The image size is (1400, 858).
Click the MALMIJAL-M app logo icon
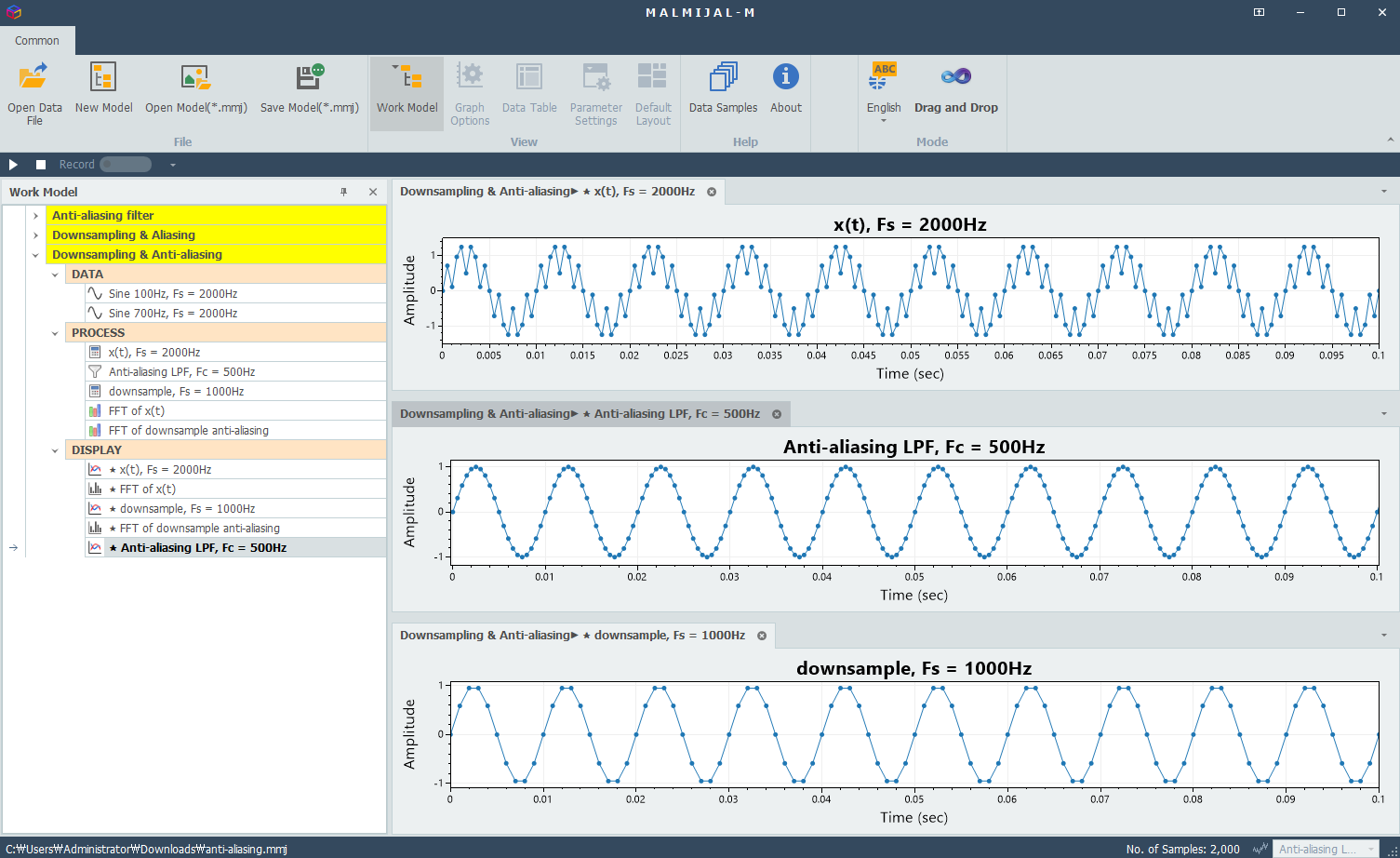(13, 12)
